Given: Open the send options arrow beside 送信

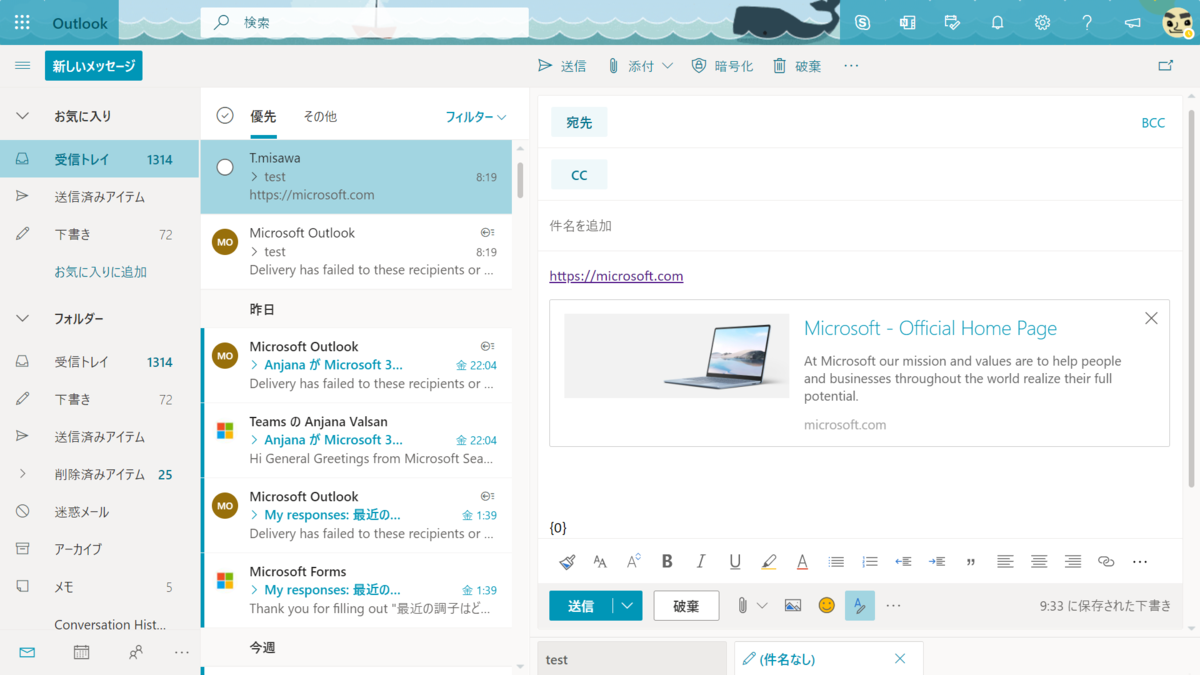Looking at the screenshot, I should pyautogui.click(x=627, y=606).
